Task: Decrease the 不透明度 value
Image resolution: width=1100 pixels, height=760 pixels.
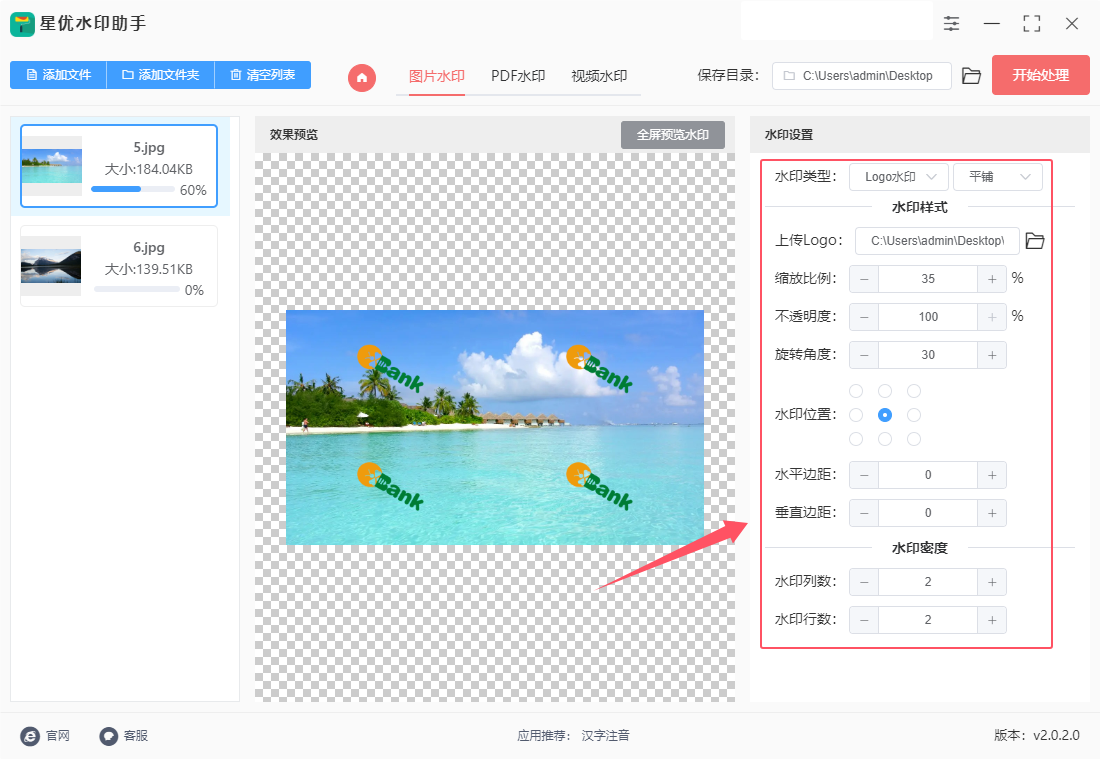Action: click(x=864, y=316)
